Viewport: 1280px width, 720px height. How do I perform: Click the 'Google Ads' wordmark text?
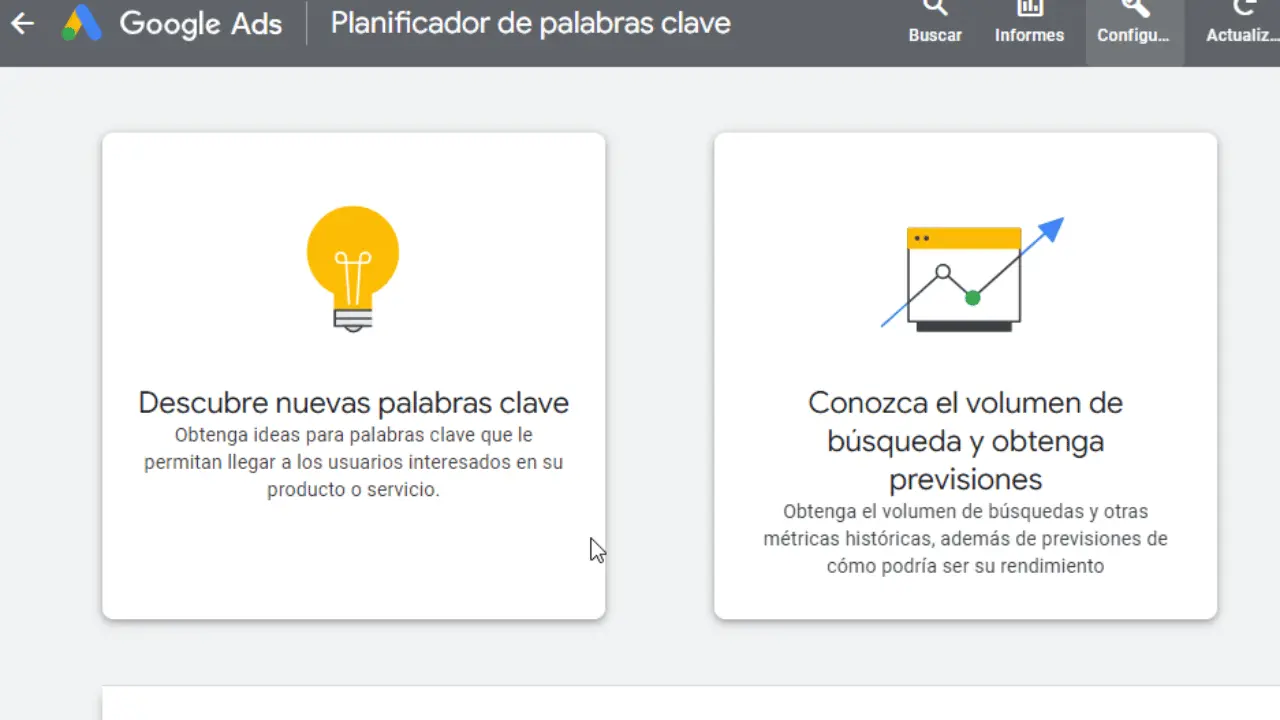click(x=200, y=23)
